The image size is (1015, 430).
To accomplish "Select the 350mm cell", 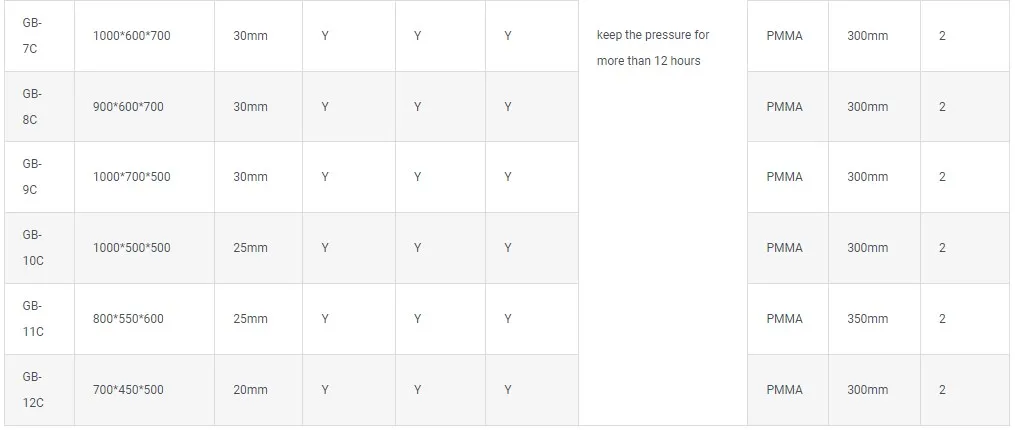I will [867, 319].
